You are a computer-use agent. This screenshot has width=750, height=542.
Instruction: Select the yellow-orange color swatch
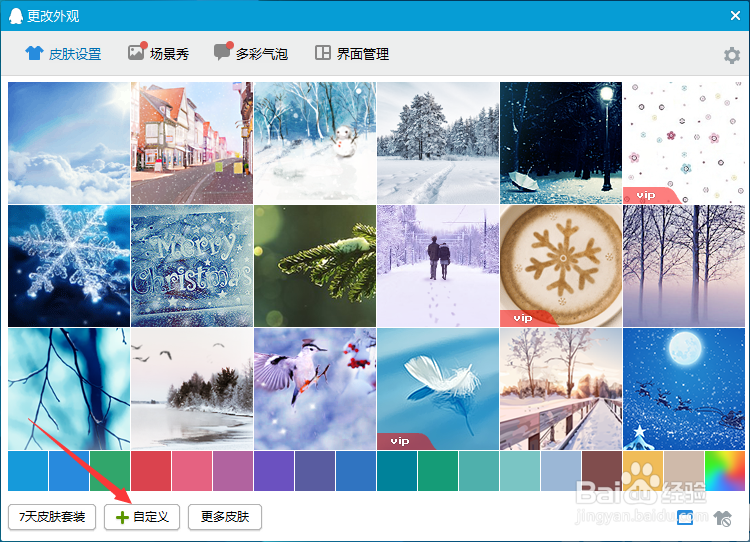(642, 471)
